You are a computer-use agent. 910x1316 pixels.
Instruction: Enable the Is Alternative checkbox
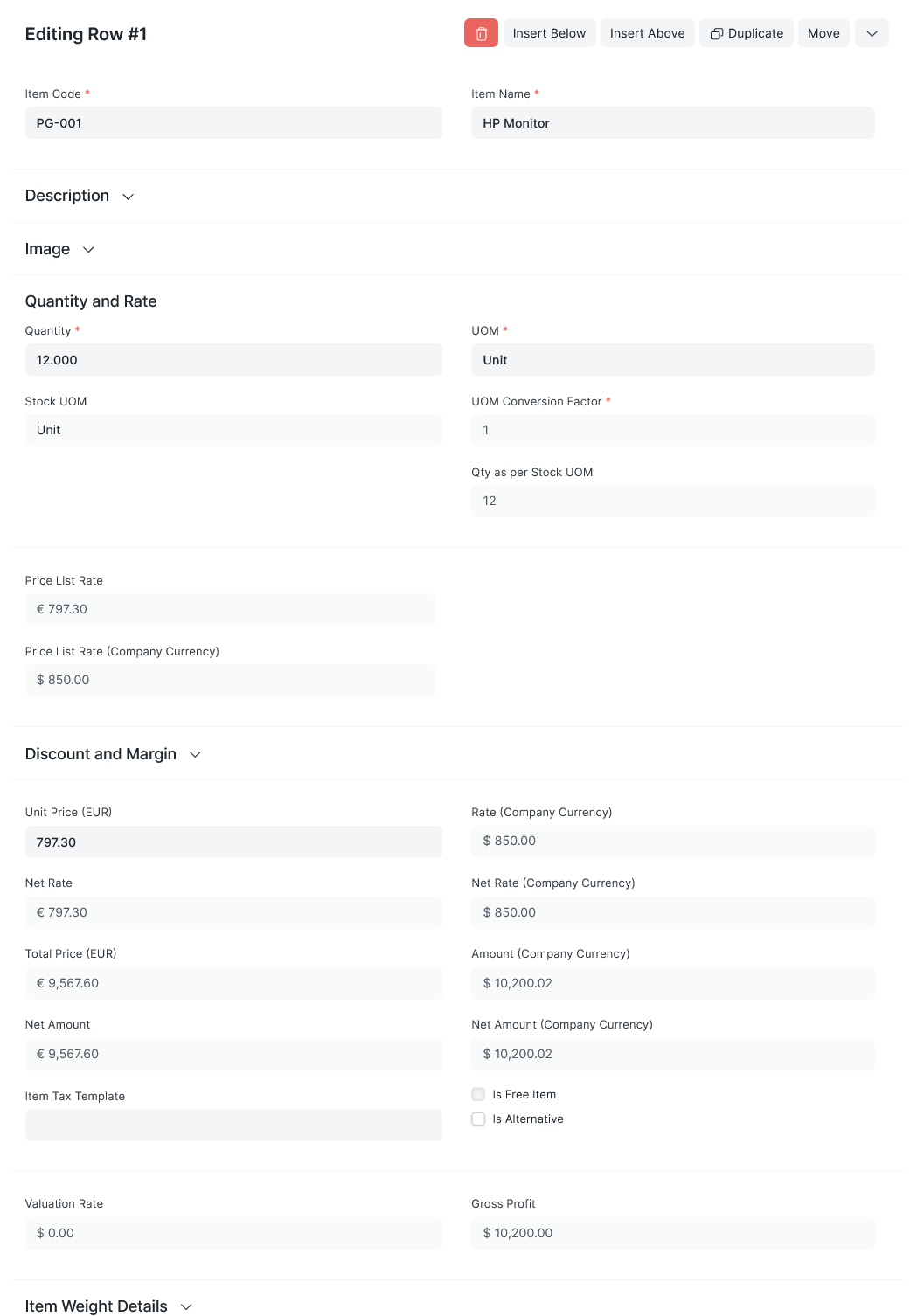(x=478, y=1119)
